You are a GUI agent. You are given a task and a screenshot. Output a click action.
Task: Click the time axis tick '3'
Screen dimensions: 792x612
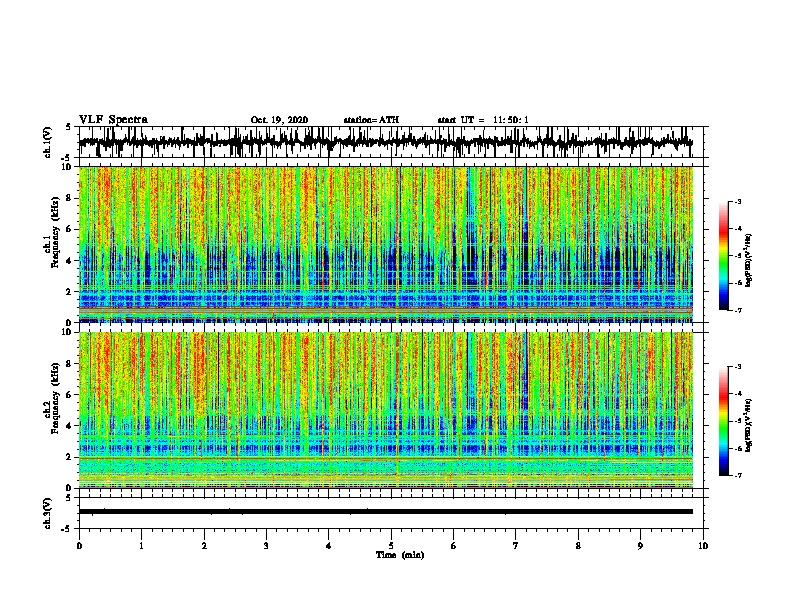tap(266, 546)
